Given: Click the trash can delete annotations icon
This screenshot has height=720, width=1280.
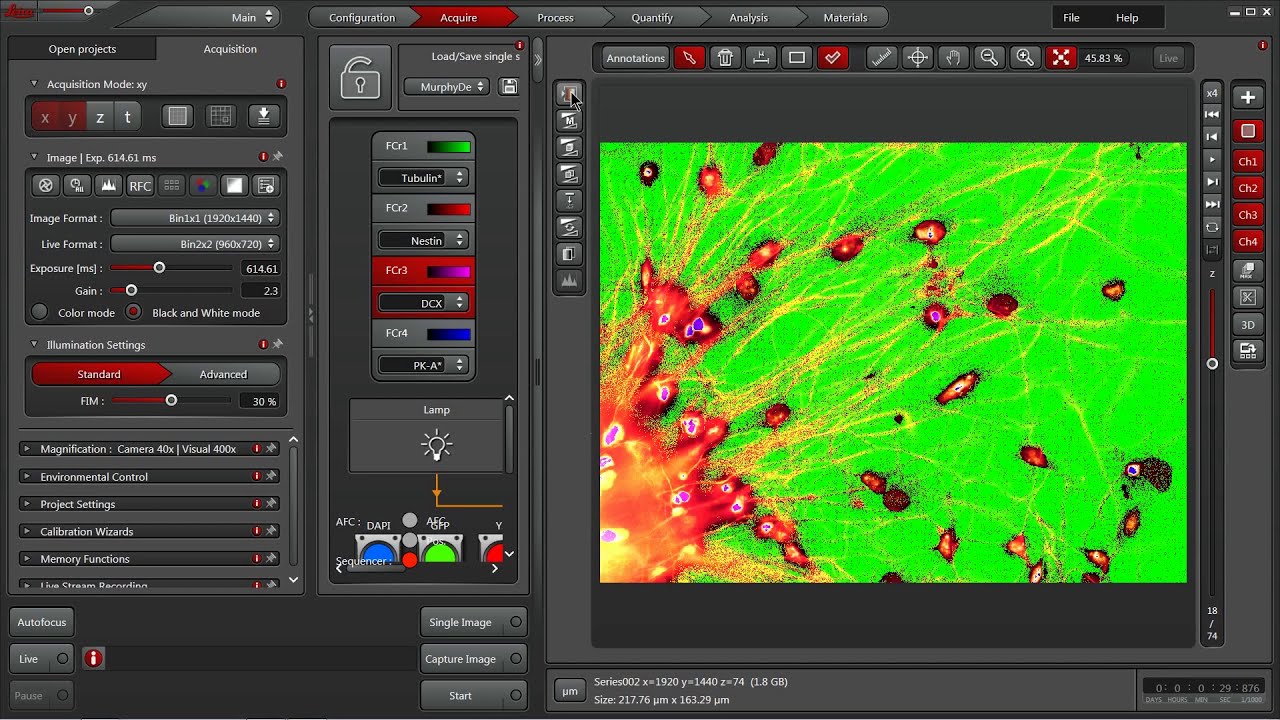Looking at the screenshot, I should 725,58.
